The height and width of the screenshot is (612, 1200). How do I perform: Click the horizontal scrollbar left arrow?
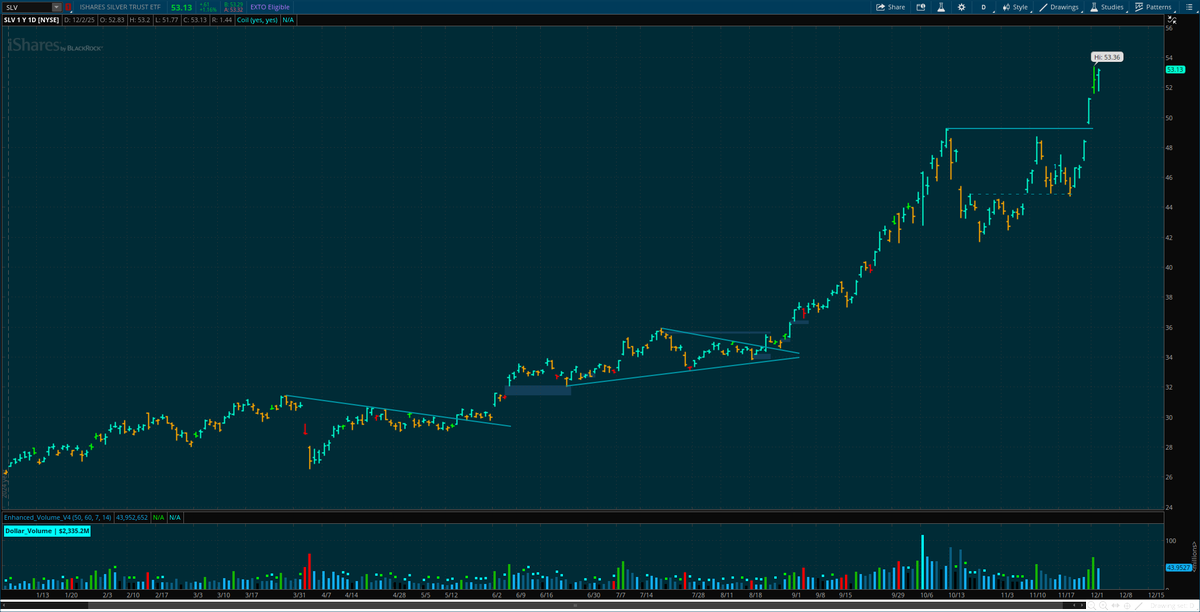(4, 605)
